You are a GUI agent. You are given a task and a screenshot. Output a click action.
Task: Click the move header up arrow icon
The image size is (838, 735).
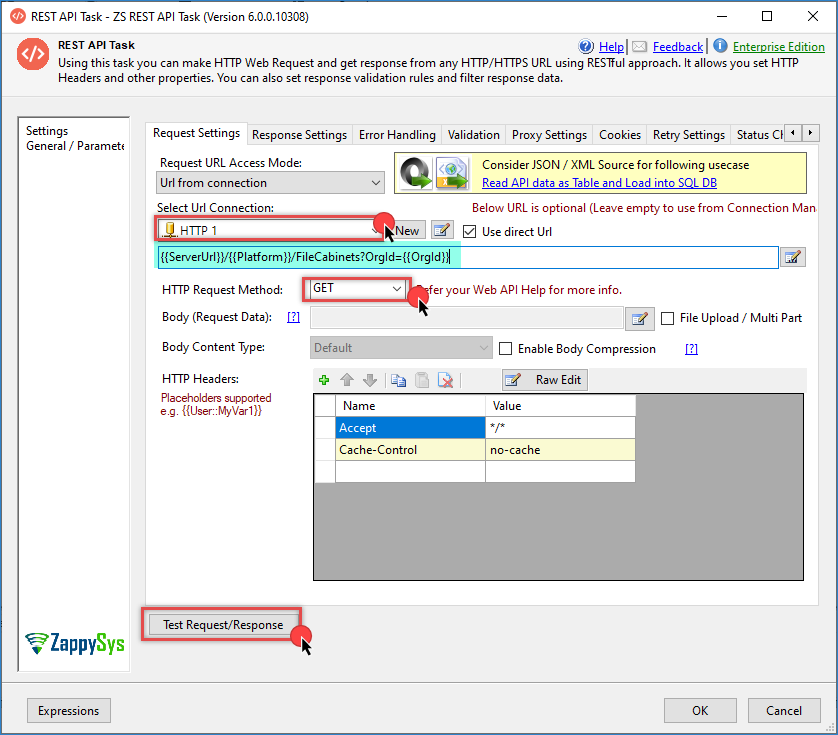pyautogui.click(x=348, y=380)
